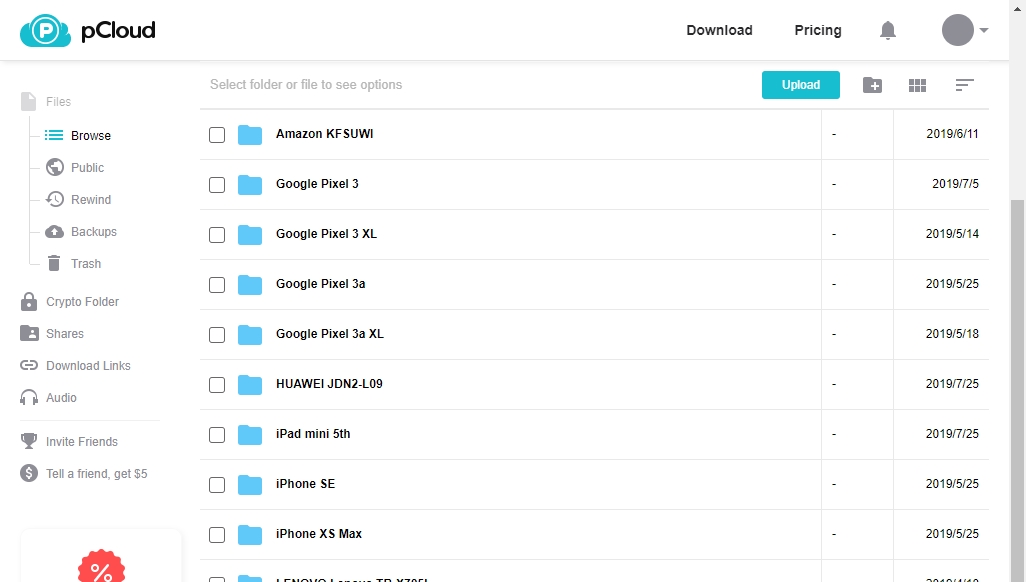Open the sort options icon
This screenshot has width=1026, height=582.
click(964, 85)
